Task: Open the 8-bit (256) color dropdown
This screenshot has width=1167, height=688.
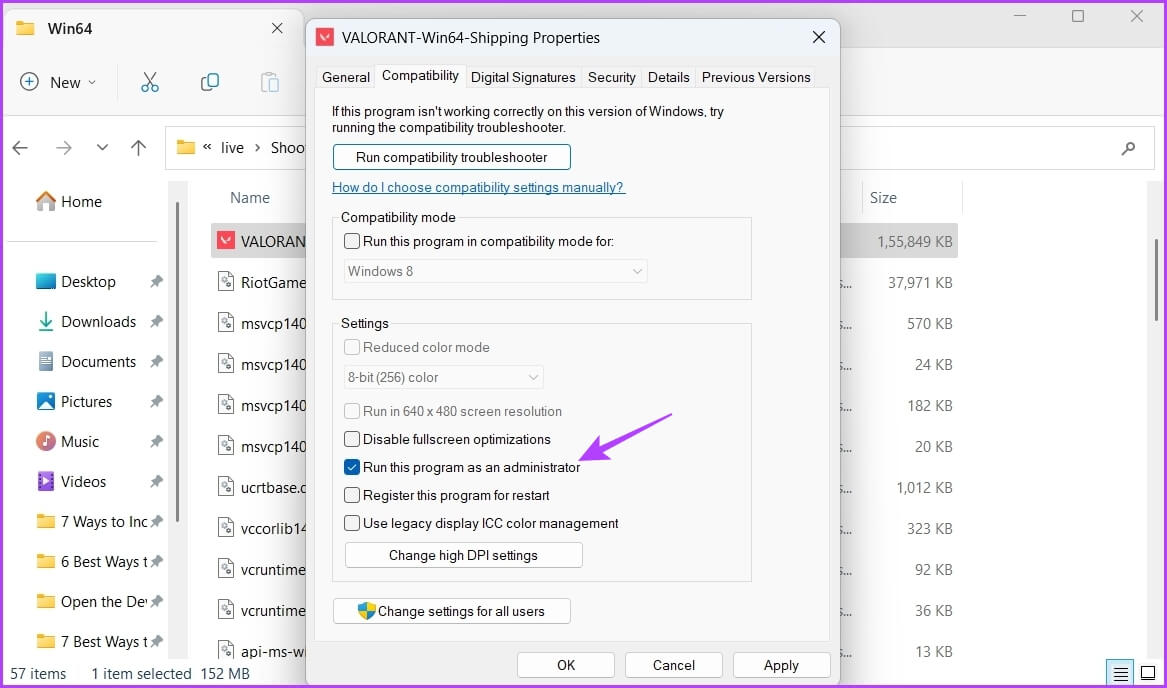Action: (444, 378)
